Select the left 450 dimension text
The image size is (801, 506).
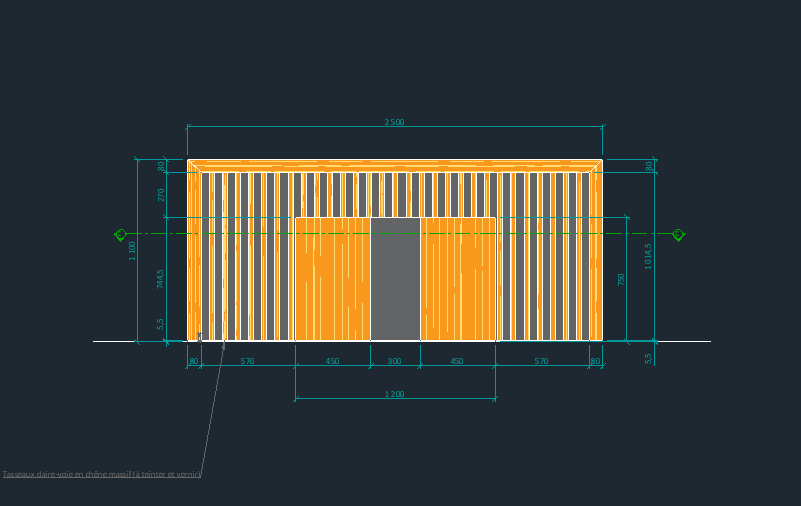(x=332, y=361)
